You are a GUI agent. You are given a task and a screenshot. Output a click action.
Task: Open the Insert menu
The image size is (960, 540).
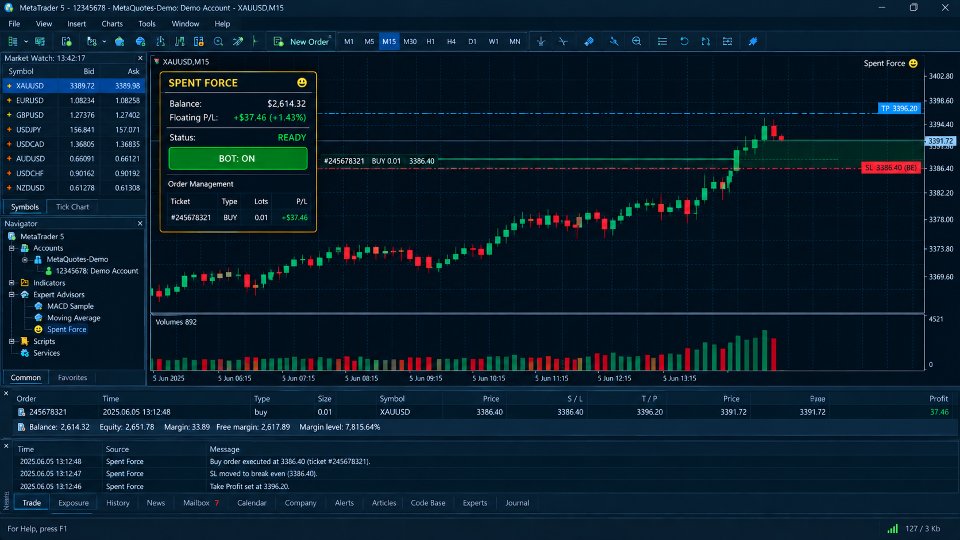(x=77, y=24)
